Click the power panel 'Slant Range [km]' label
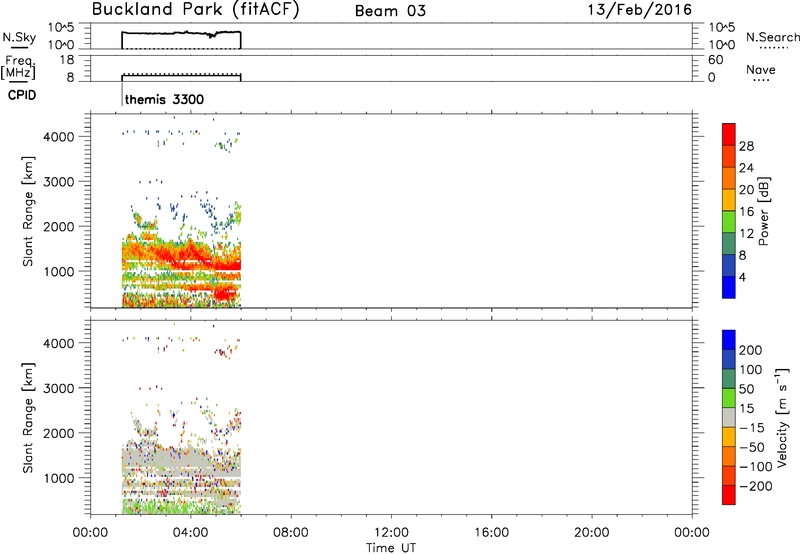Image resolution: width=800 pixels, height=554 pixels. (28, 211)
